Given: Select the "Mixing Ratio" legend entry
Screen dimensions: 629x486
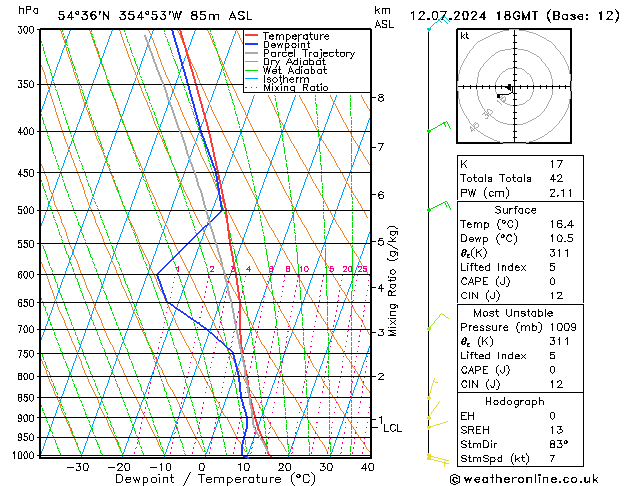Looking at the screenshot, I should pyautogui.click(x=296, y=88).
